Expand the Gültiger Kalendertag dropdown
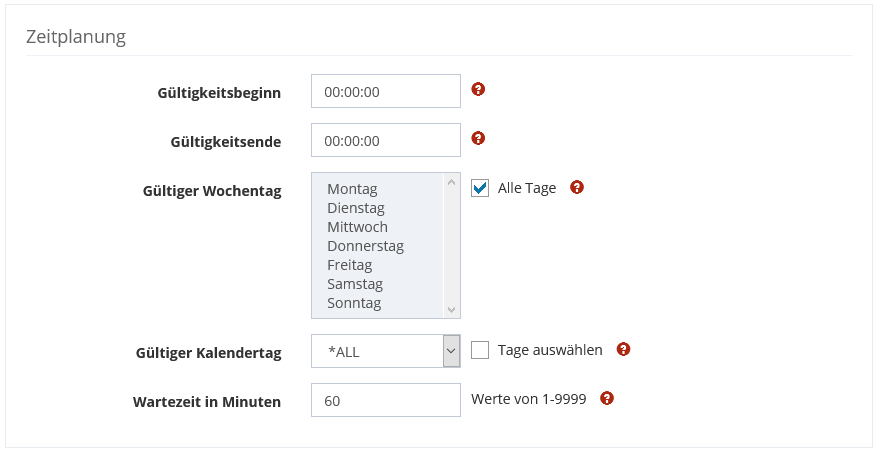The image size is (878, 452). (451, 351)
